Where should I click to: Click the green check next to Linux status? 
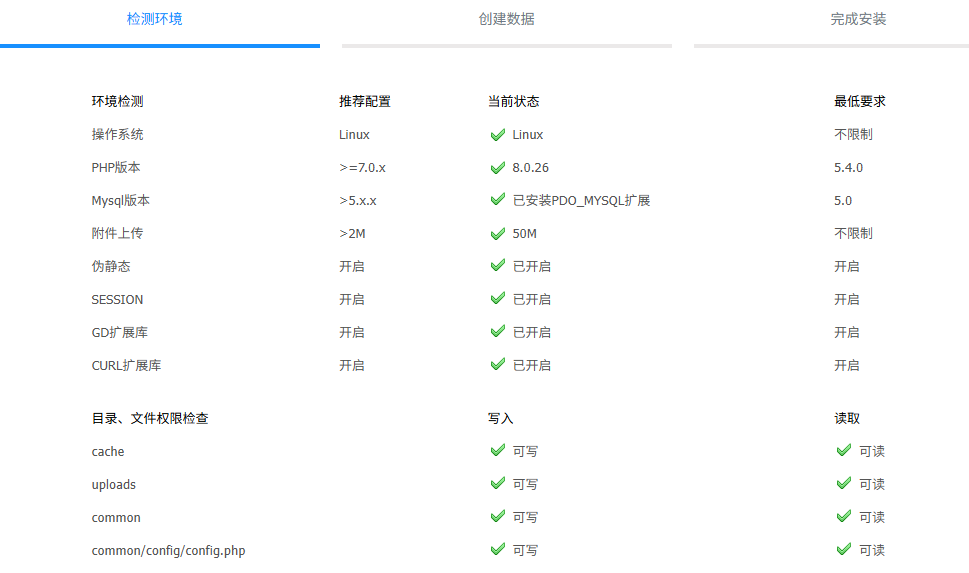(x=497, y=134)
